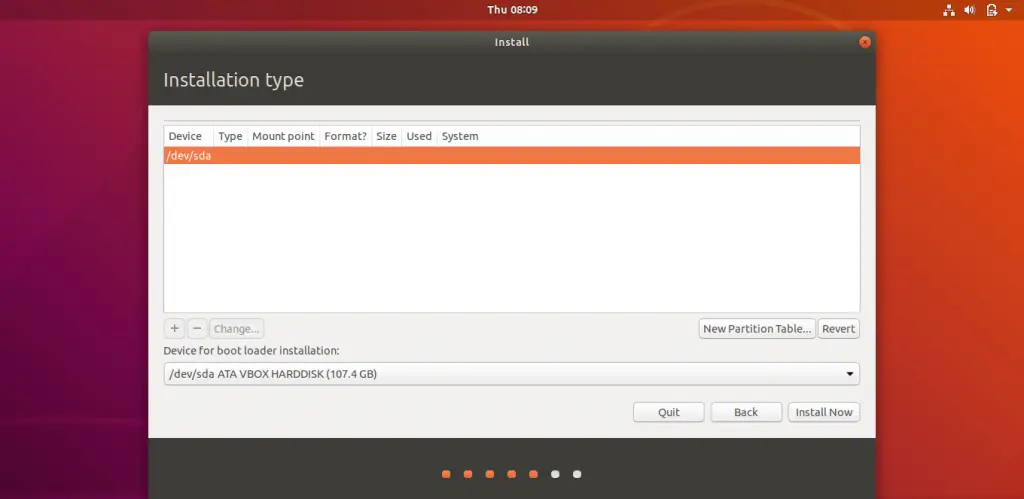Open the Change... partition dialog
This screenshot has height=499, width=1024.
(x=236, y=329)
